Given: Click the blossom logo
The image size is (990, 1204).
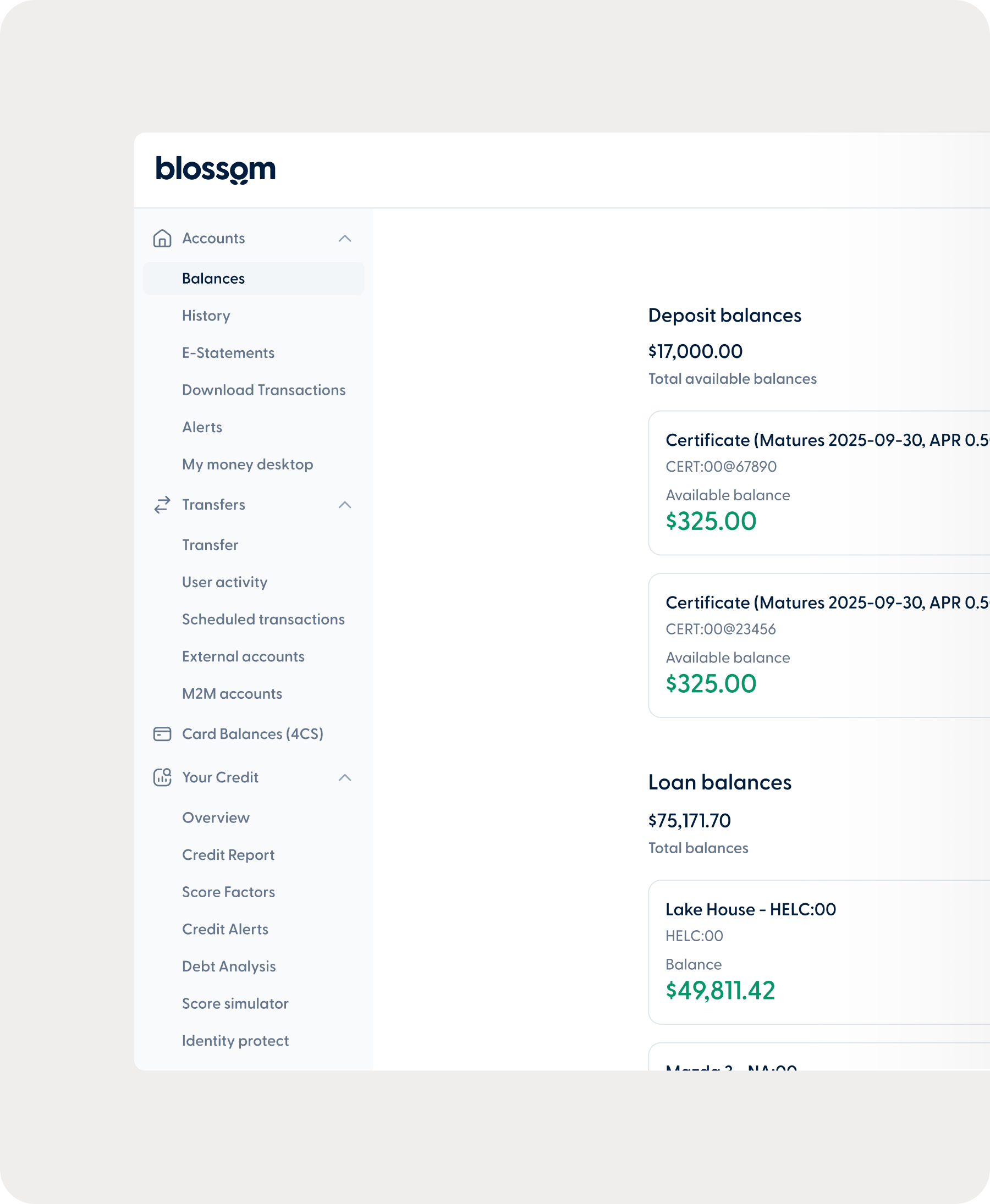Looking at the screenshot, I should click(x=215, y=169).
